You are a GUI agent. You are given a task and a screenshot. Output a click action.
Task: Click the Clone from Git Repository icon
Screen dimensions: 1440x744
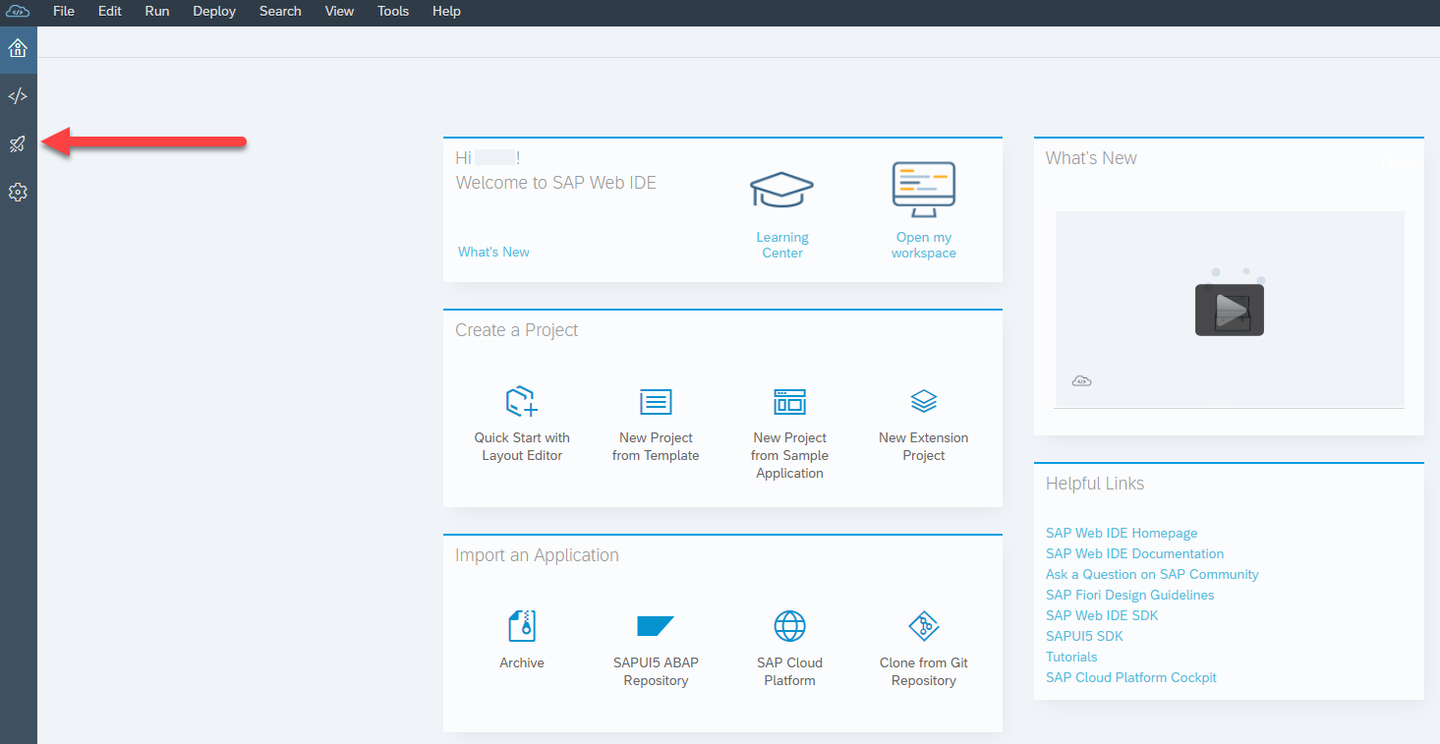click(924, 626)
